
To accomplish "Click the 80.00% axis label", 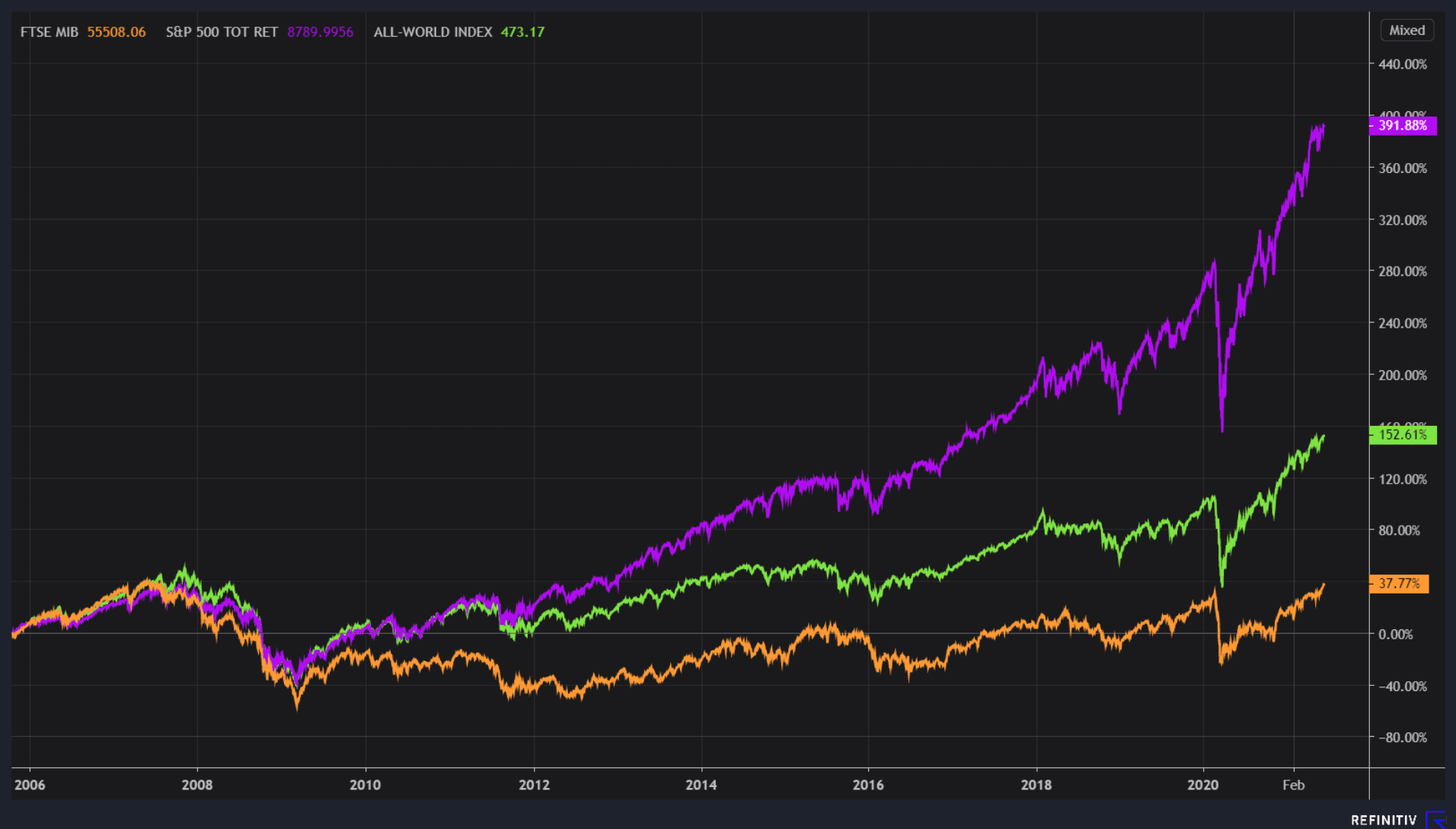I will point(1399,530).
